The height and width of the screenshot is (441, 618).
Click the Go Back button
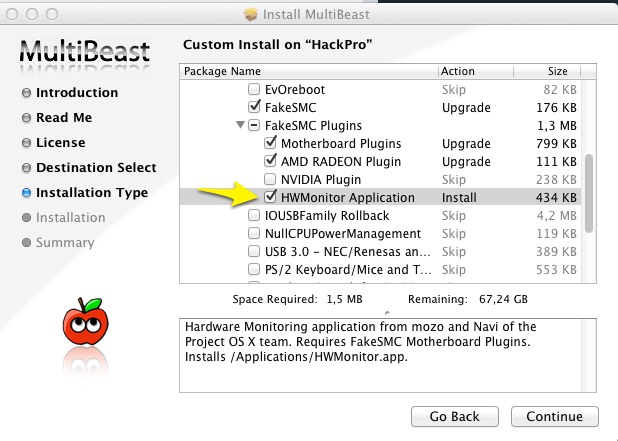[454, 417]
